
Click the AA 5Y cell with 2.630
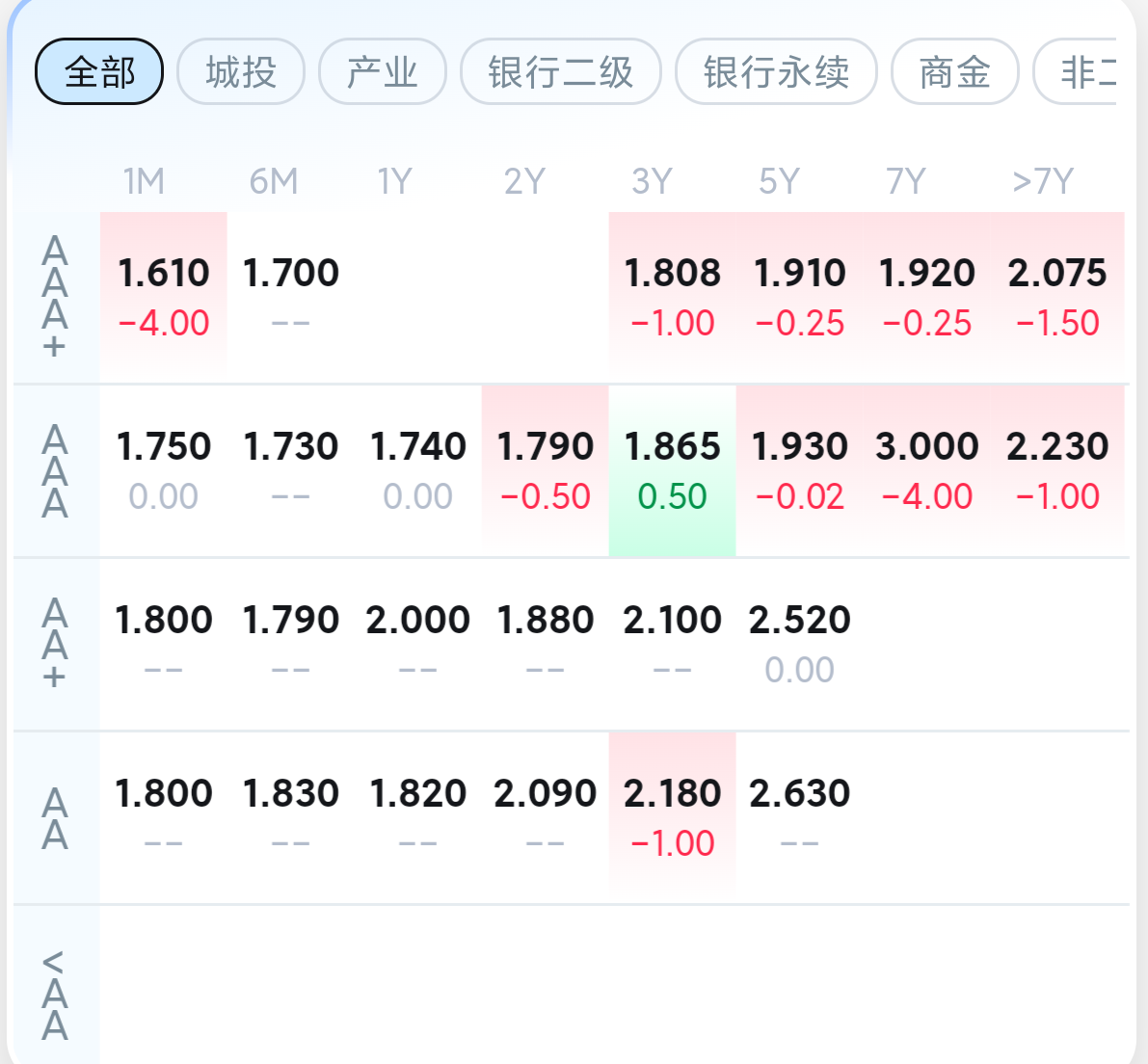coord(799,816)
